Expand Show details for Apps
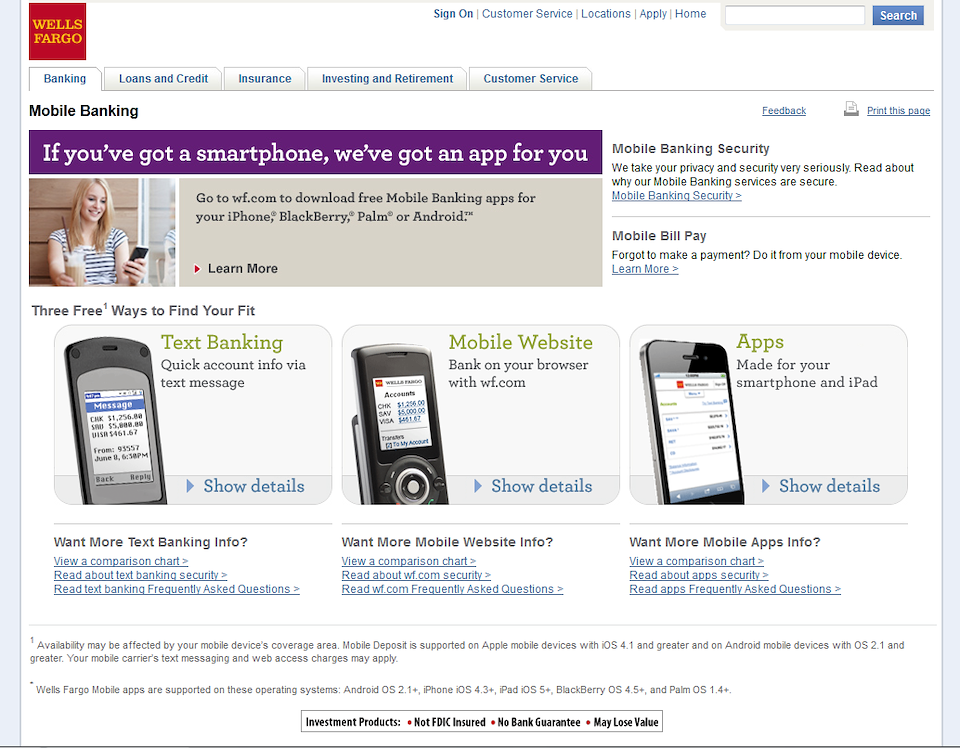This screenshot has height=748, width=960. 821,486
